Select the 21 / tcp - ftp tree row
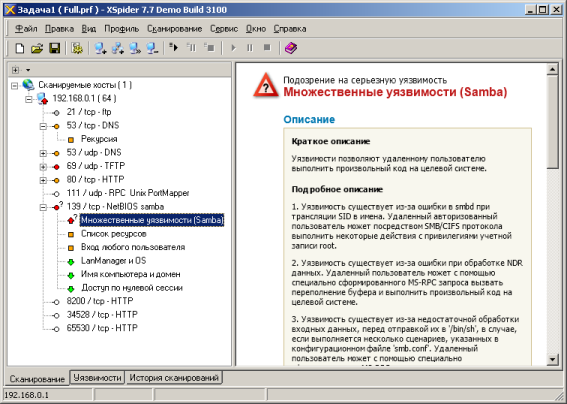The width and height of the screenshot is (567, 404). [x=89, y=112]
